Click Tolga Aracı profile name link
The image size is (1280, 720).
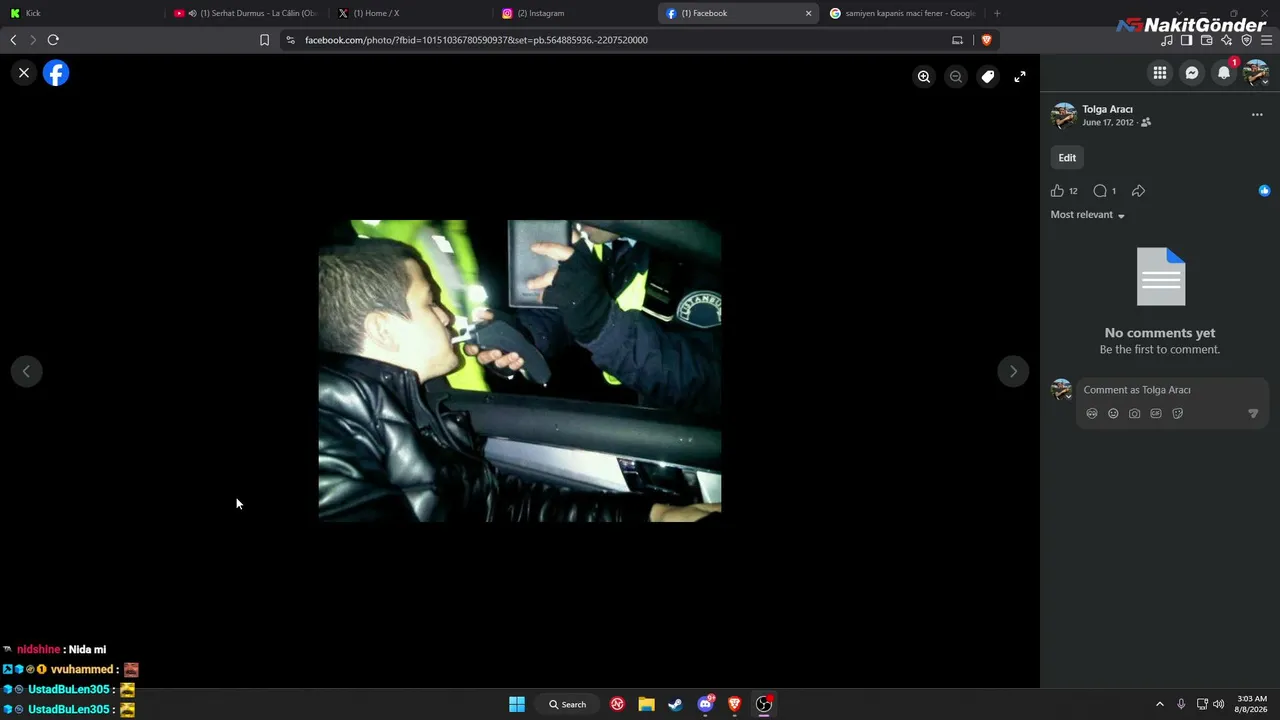1107,109
